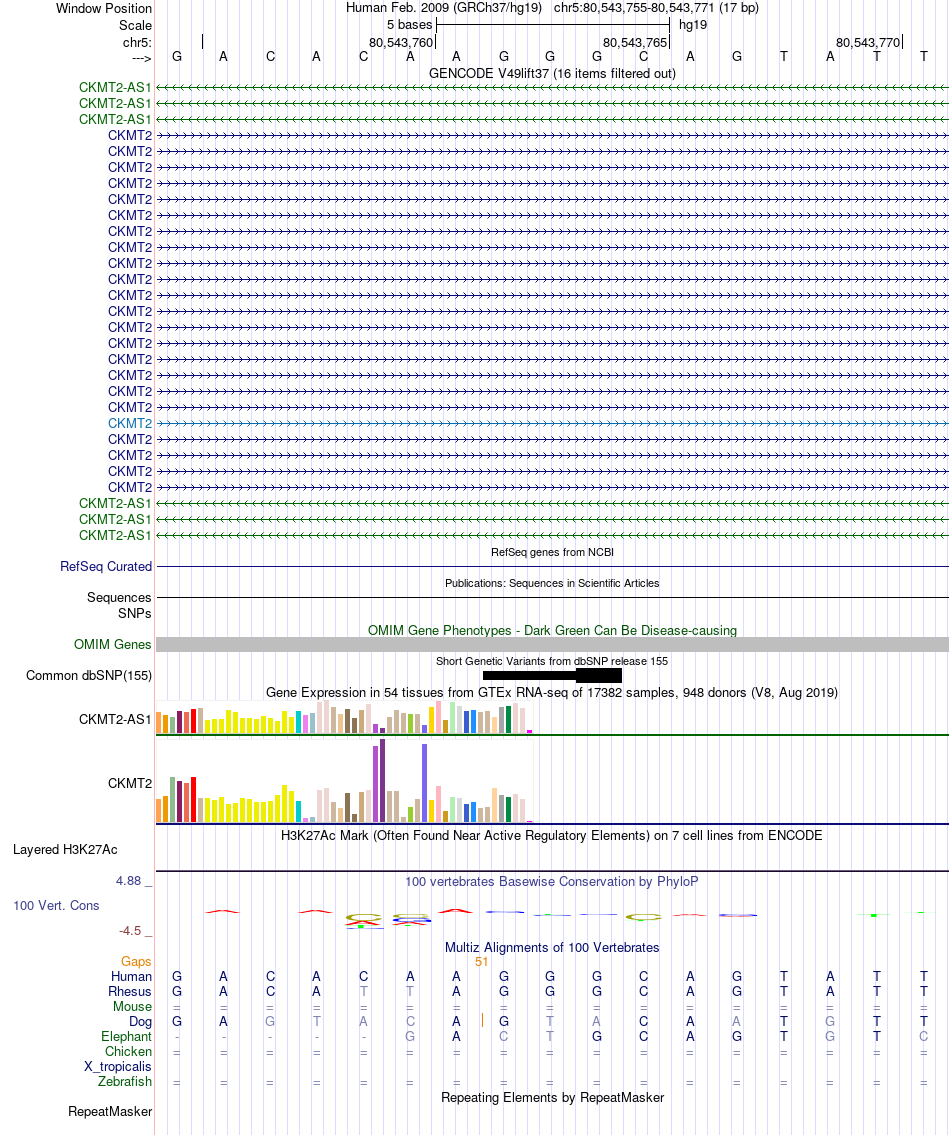Click the 80,543,760 ruler coordinate

400,43
